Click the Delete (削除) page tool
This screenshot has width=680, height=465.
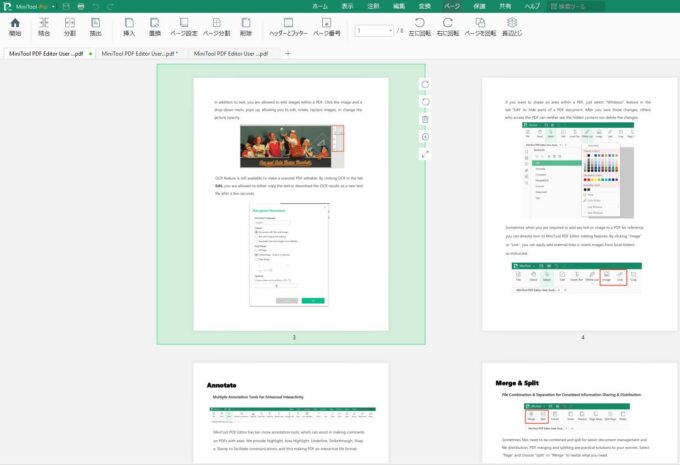tap(246, 27)
